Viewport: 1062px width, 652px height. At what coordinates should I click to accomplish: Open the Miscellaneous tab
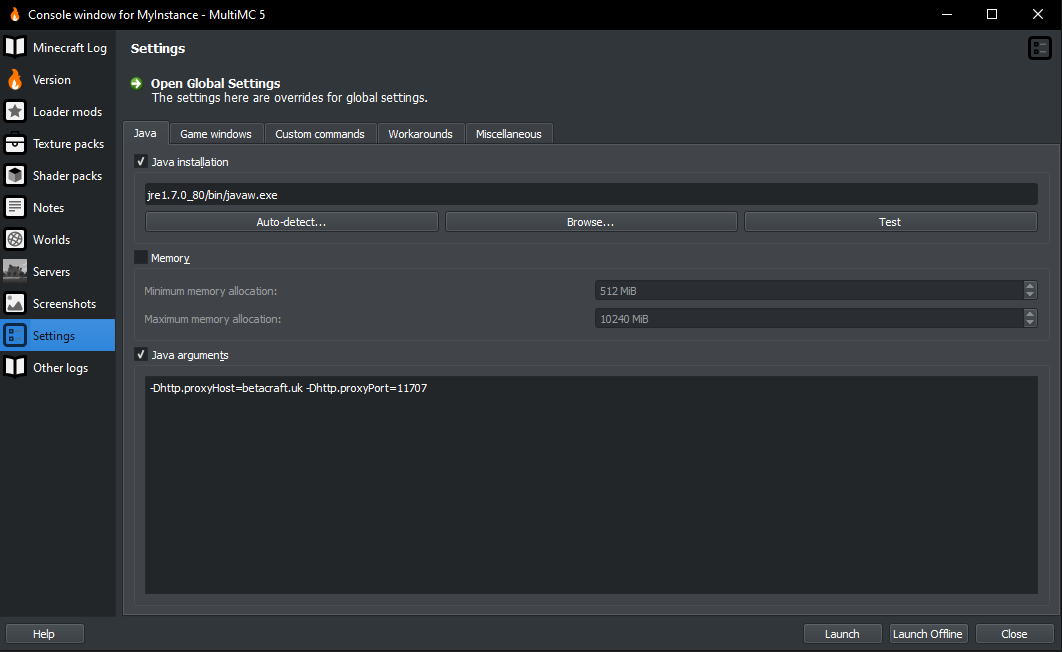point(509,134)
